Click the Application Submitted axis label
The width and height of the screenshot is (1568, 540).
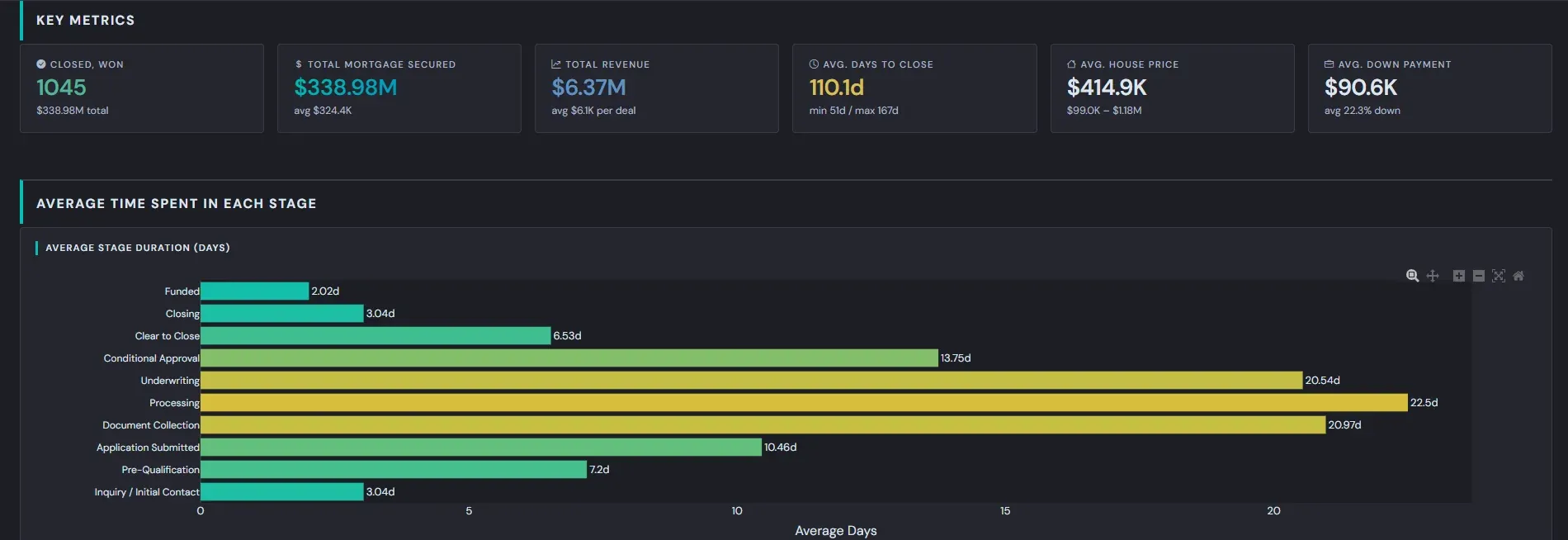pos(148,448)
